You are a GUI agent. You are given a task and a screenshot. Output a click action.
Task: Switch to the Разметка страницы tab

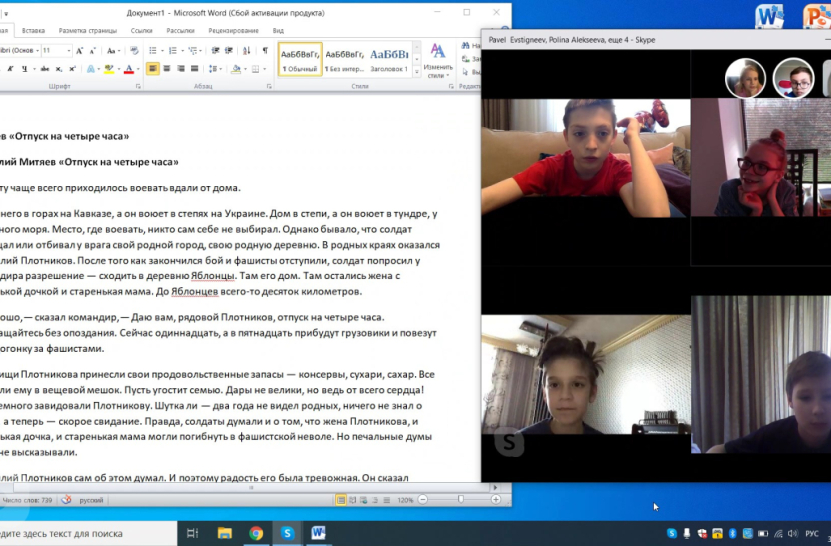(87, 31)
